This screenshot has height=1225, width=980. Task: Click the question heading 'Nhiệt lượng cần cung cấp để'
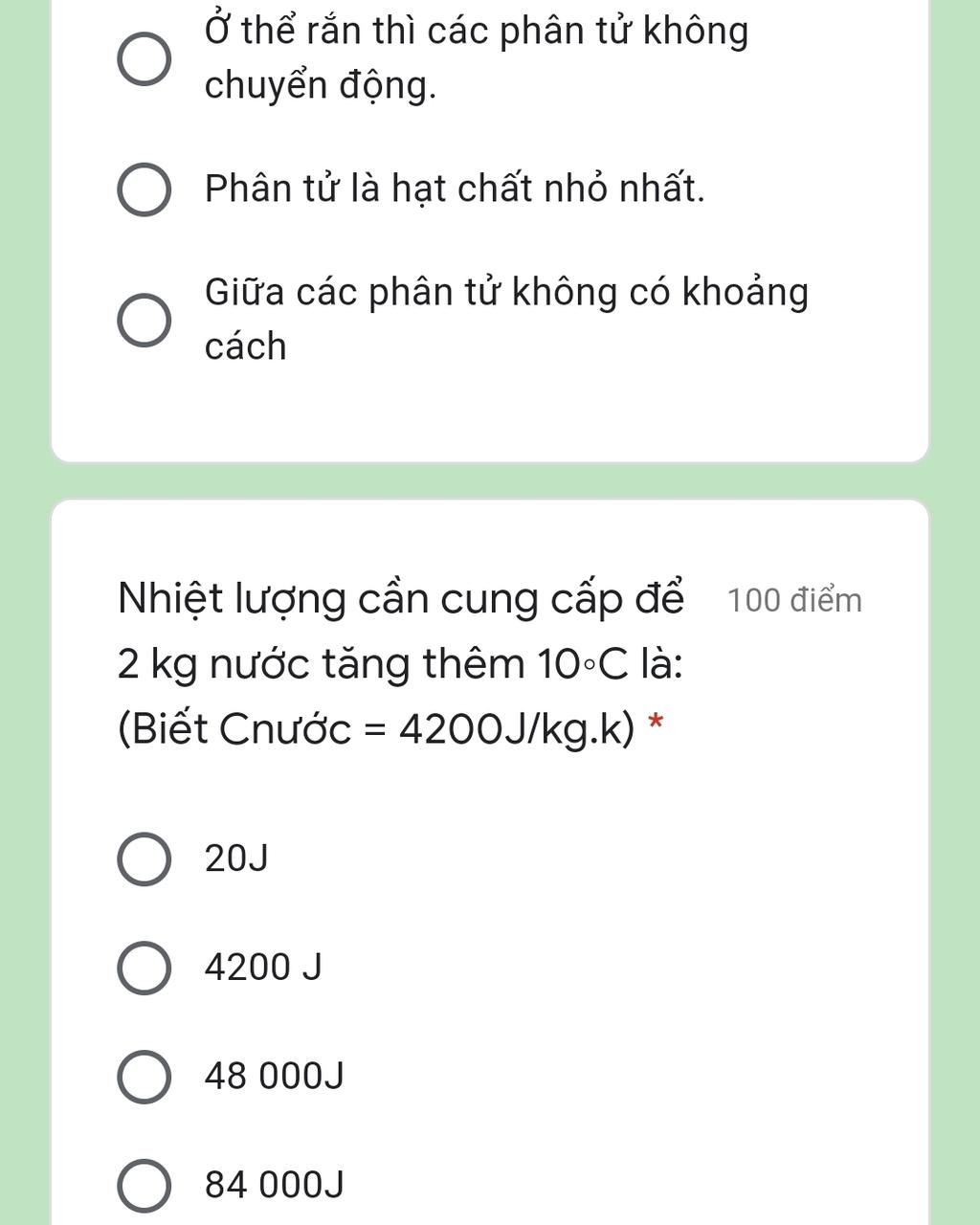tap(401, 600)
